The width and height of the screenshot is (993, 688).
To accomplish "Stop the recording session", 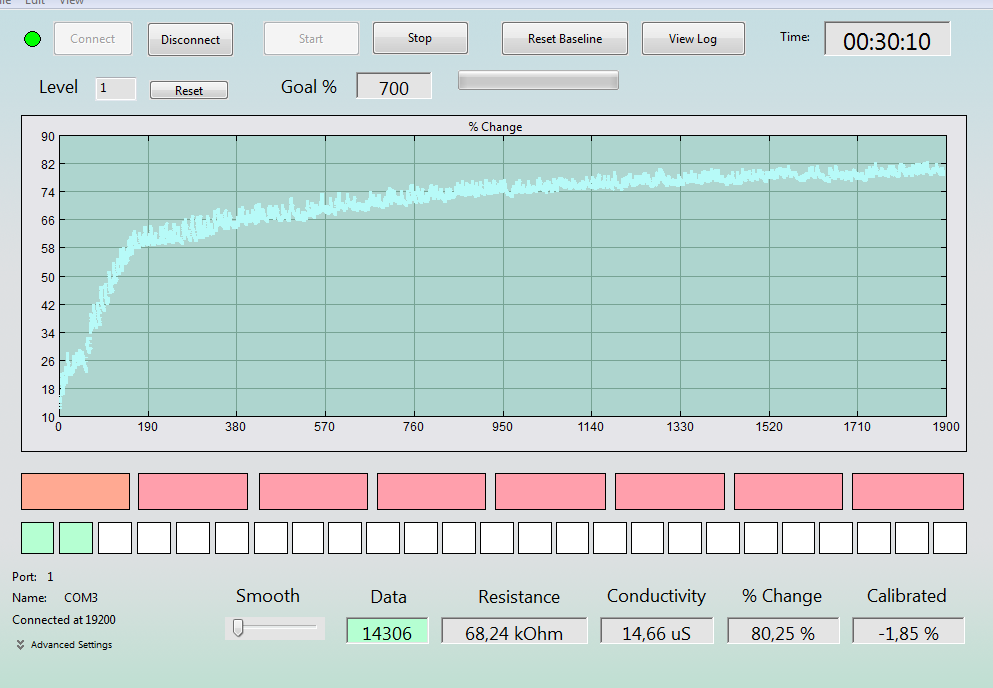I will point(420,38).
